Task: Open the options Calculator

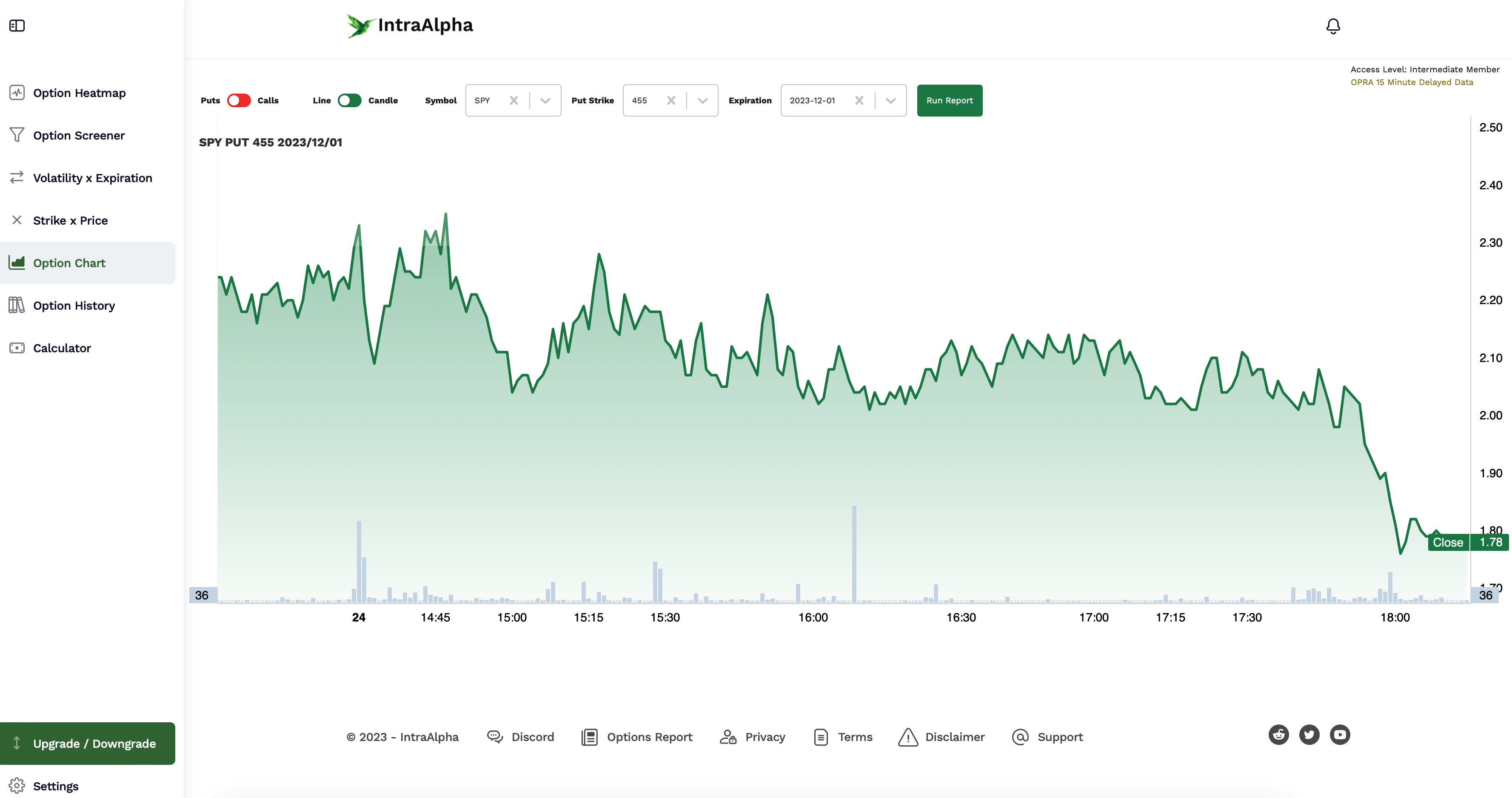Action: 62,348
